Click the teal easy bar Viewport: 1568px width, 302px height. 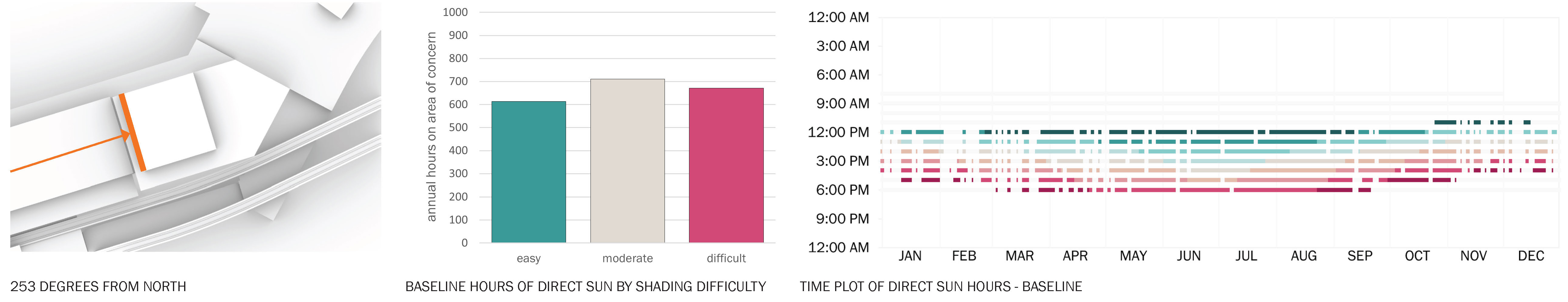[528, 172]
